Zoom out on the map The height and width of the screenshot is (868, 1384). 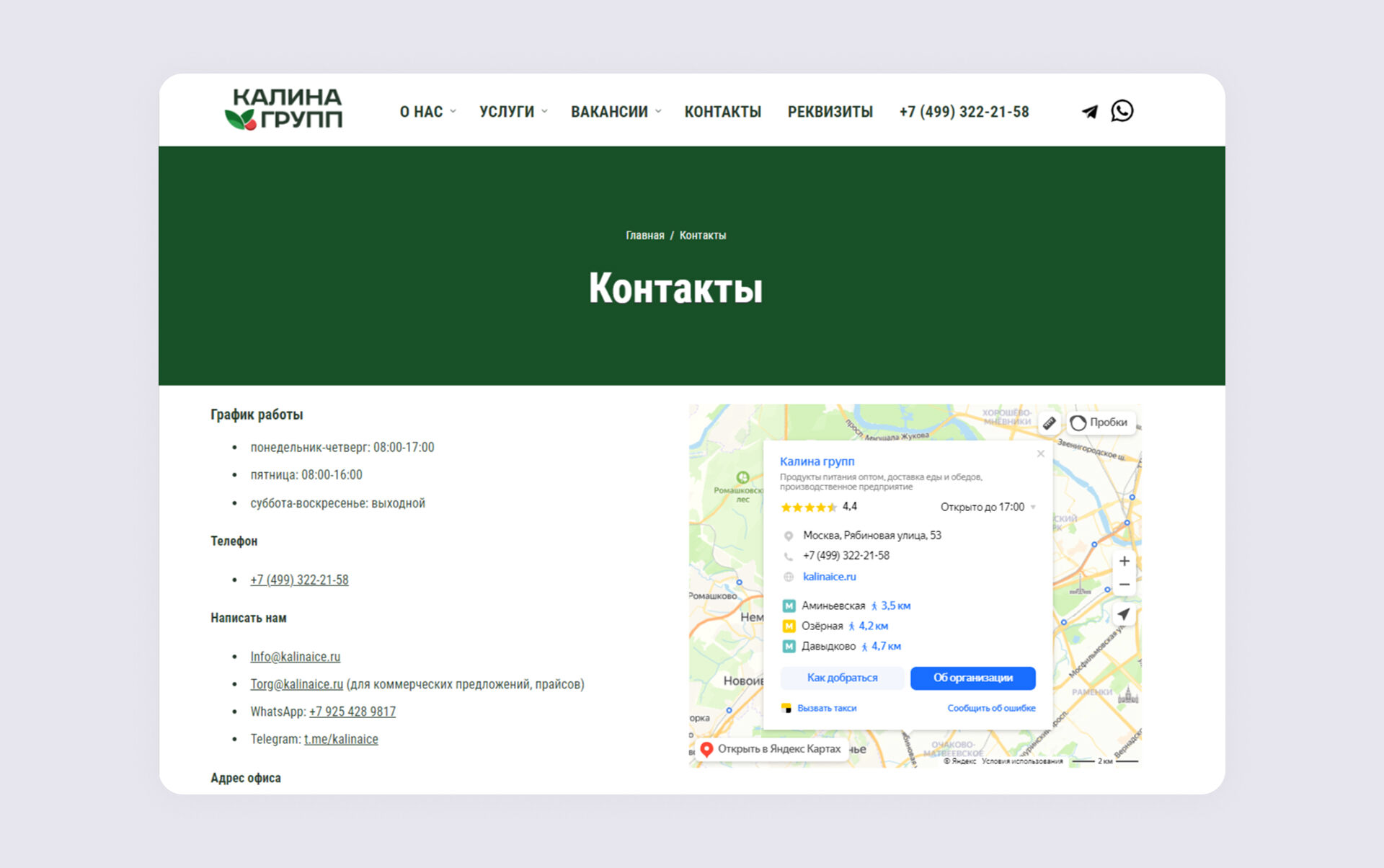(1124, 585)
